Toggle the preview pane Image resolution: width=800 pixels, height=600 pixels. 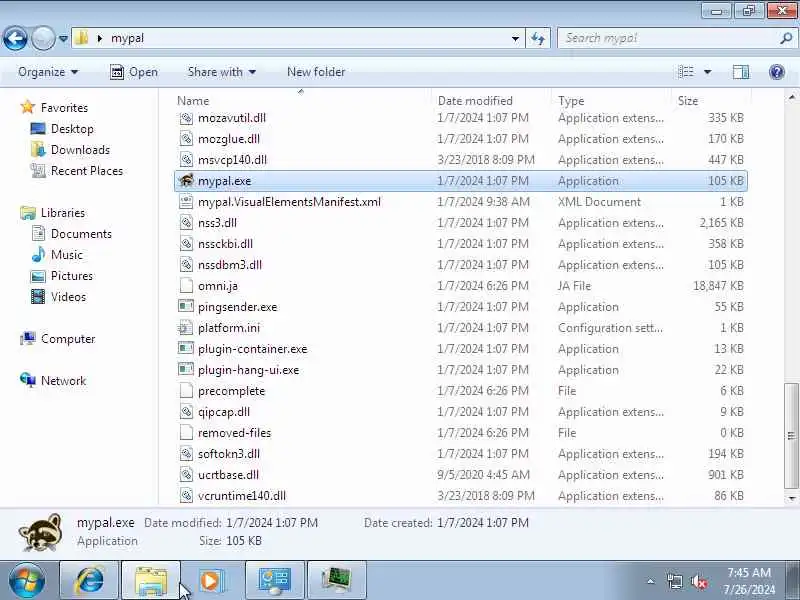click(741, 72)
